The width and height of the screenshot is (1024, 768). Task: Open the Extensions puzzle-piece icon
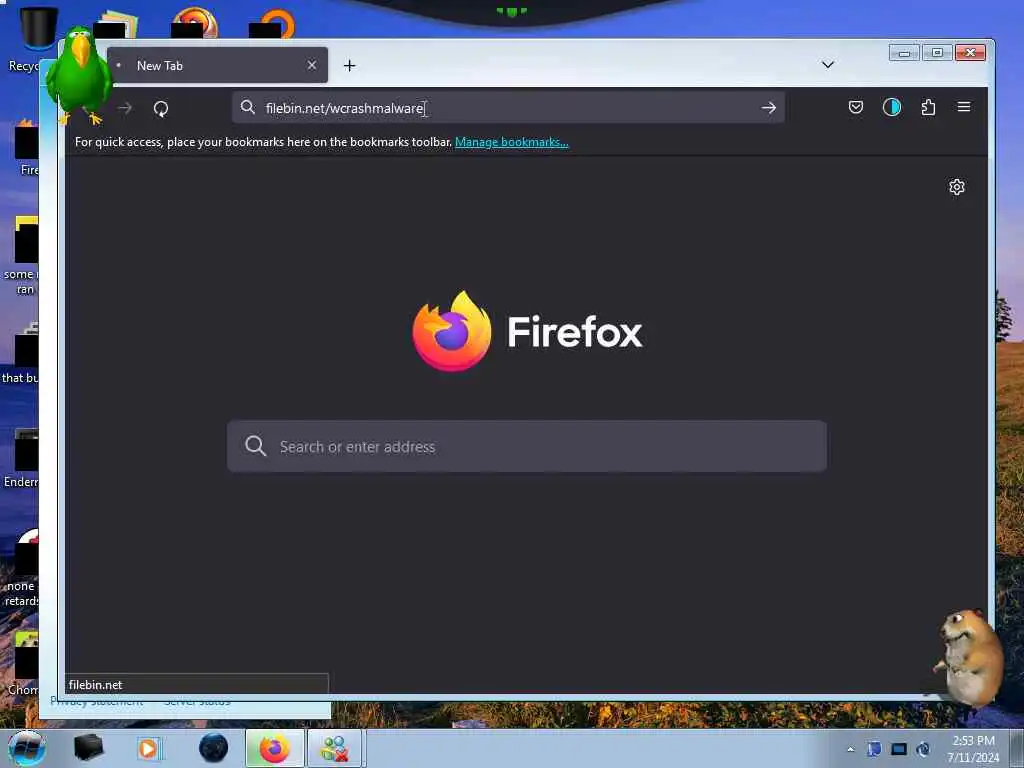928,107
